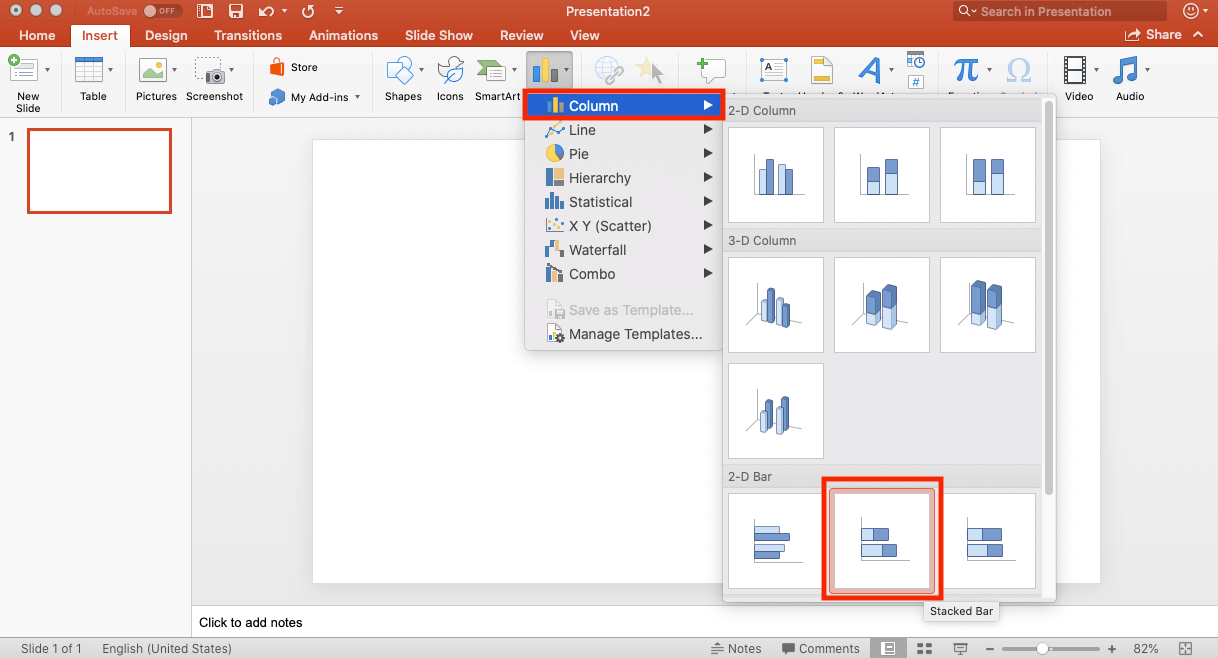Save the presentation with floppy disk icon
The width and height of the screenshot is (1218, 658).
[236, 11]
